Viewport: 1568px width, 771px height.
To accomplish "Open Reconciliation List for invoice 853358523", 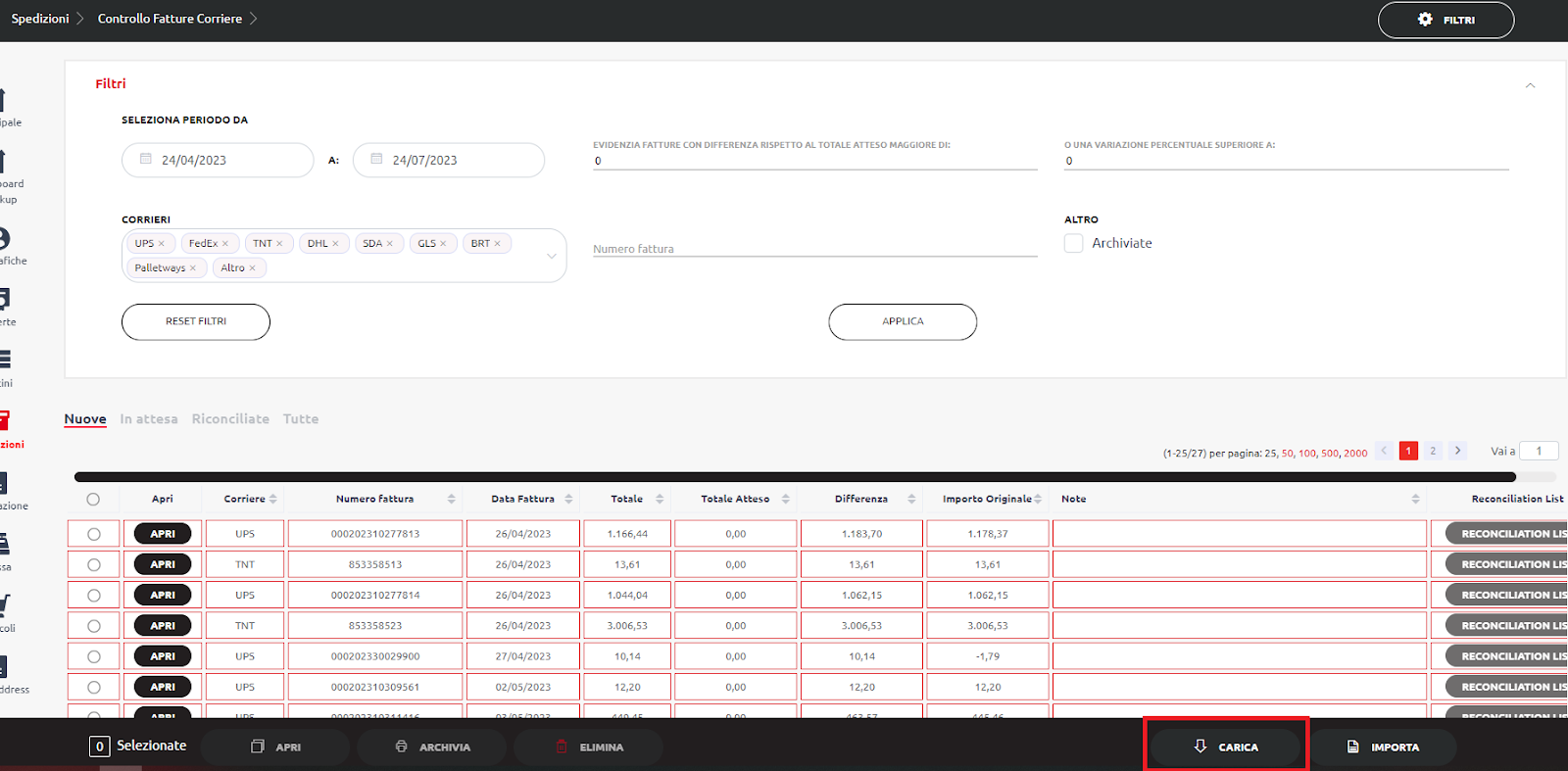I will [1506, 626].
